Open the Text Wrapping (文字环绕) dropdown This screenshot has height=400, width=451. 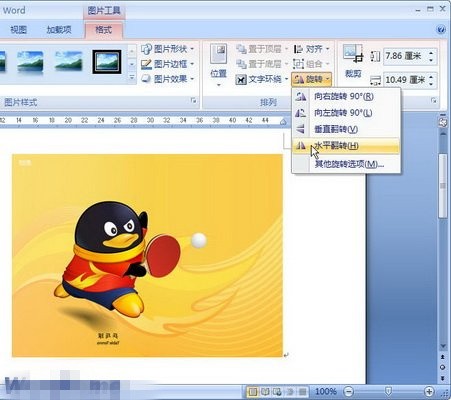[262, 79]
